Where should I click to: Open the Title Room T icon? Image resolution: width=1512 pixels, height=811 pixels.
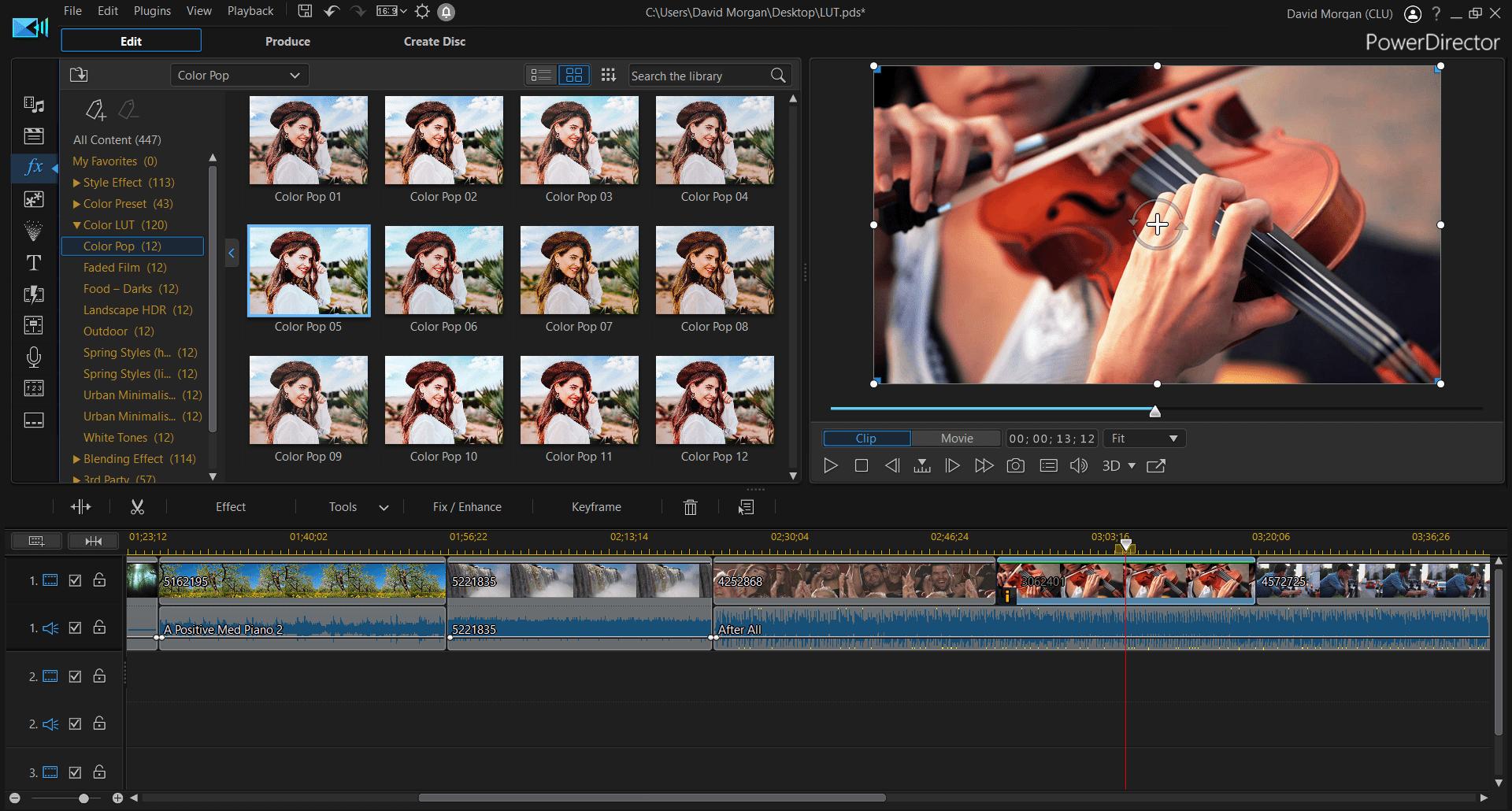[34, 262]
